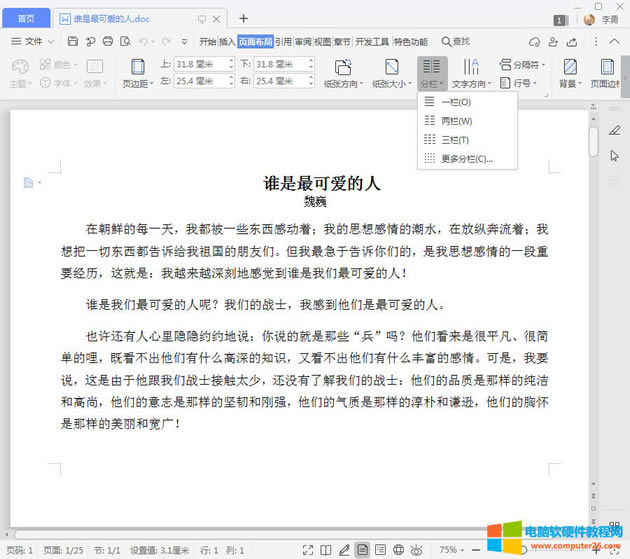Switch to page layout view in status bar
This screenshot has width=630, height=559.
tap(363, 550)
